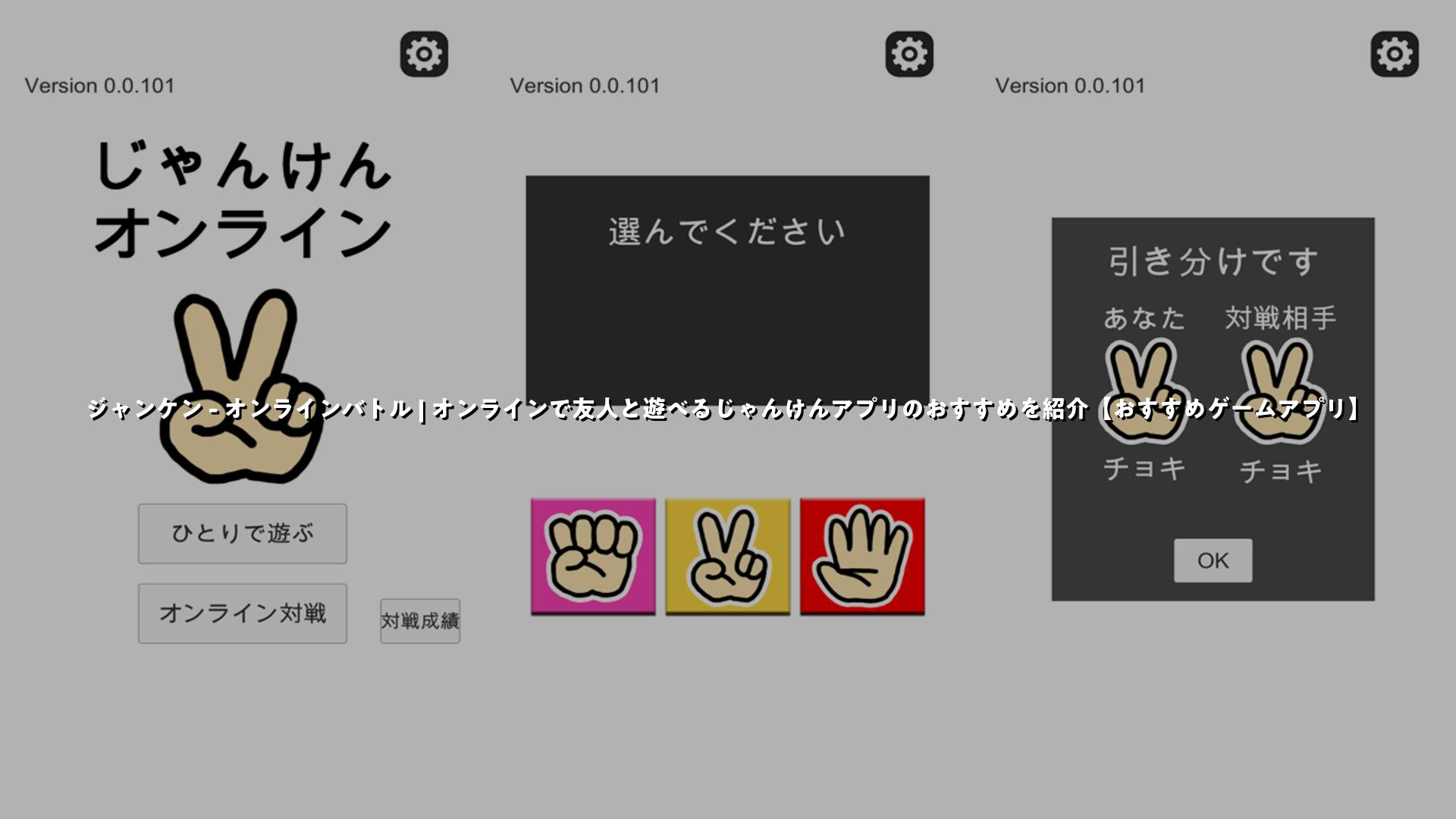This screenshot has height=819, width=1456.
Task: Open settings gear on title screen
Action: [x=424, y=54]
